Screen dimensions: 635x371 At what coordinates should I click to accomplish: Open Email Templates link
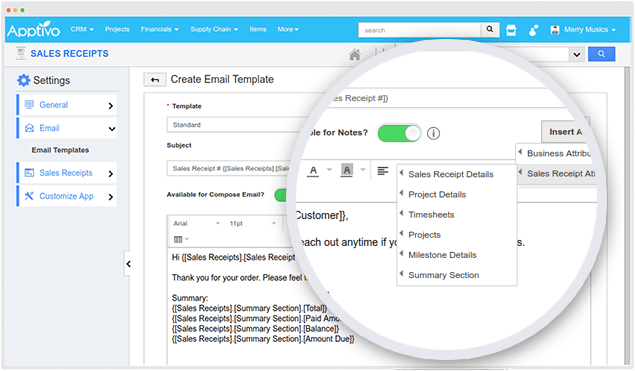click(x=60, y=150)
